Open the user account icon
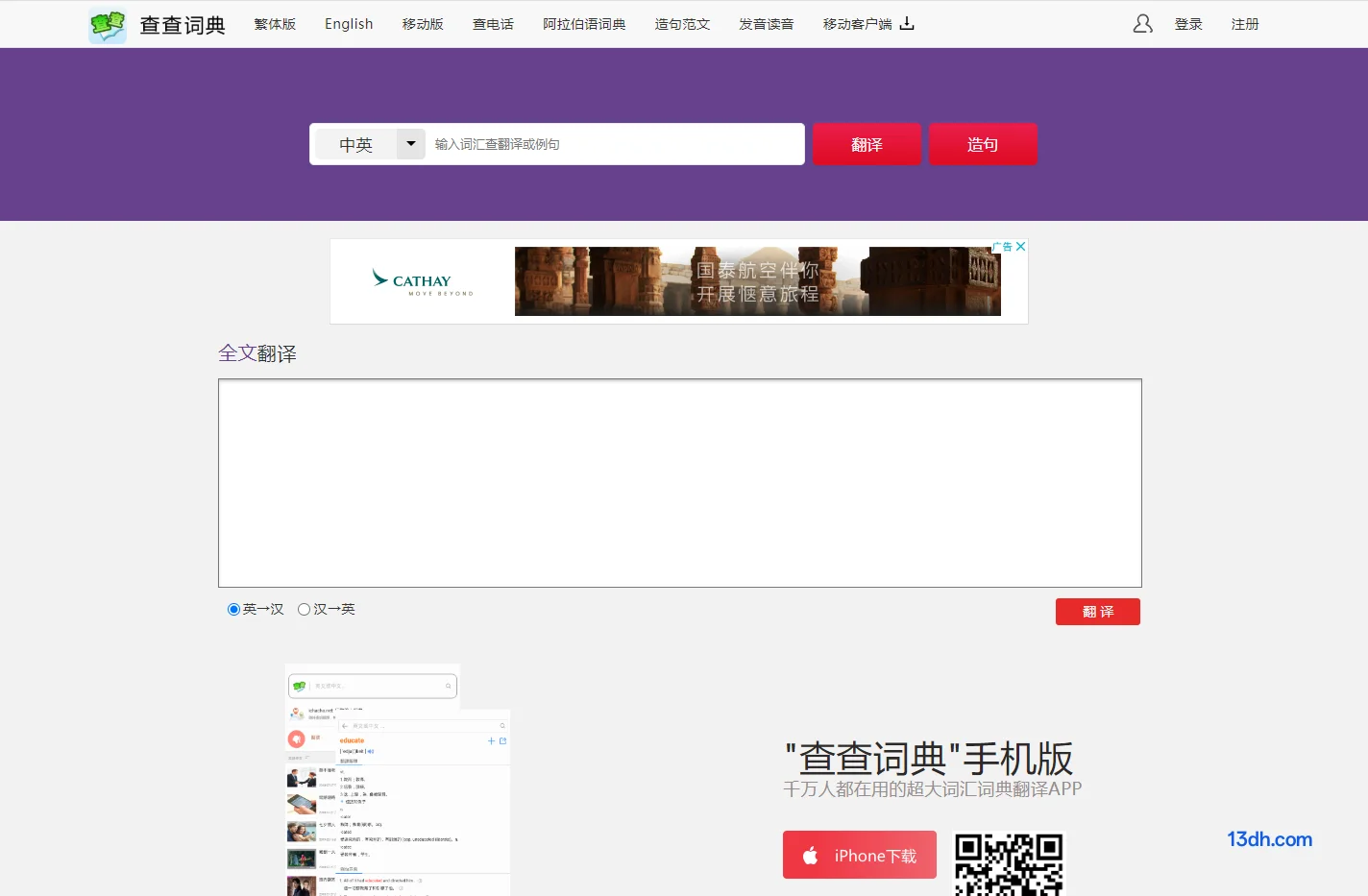Viewport: 1368px width, 896px height. click(1142, 24)
